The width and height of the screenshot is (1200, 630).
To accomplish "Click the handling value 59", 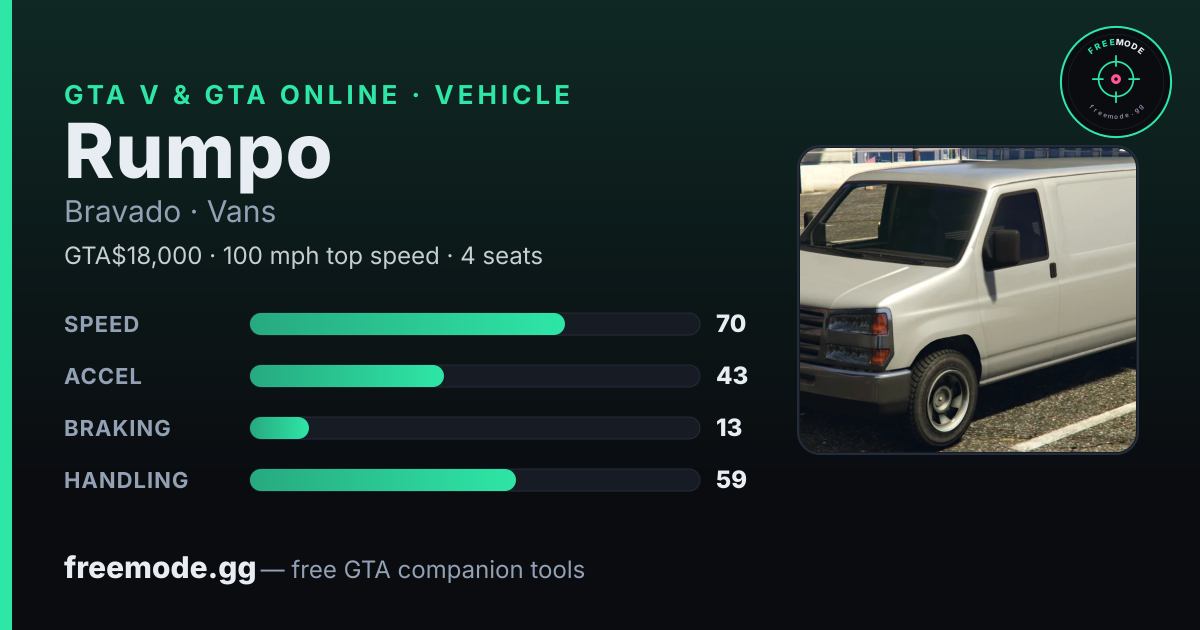I will point(732,480).
